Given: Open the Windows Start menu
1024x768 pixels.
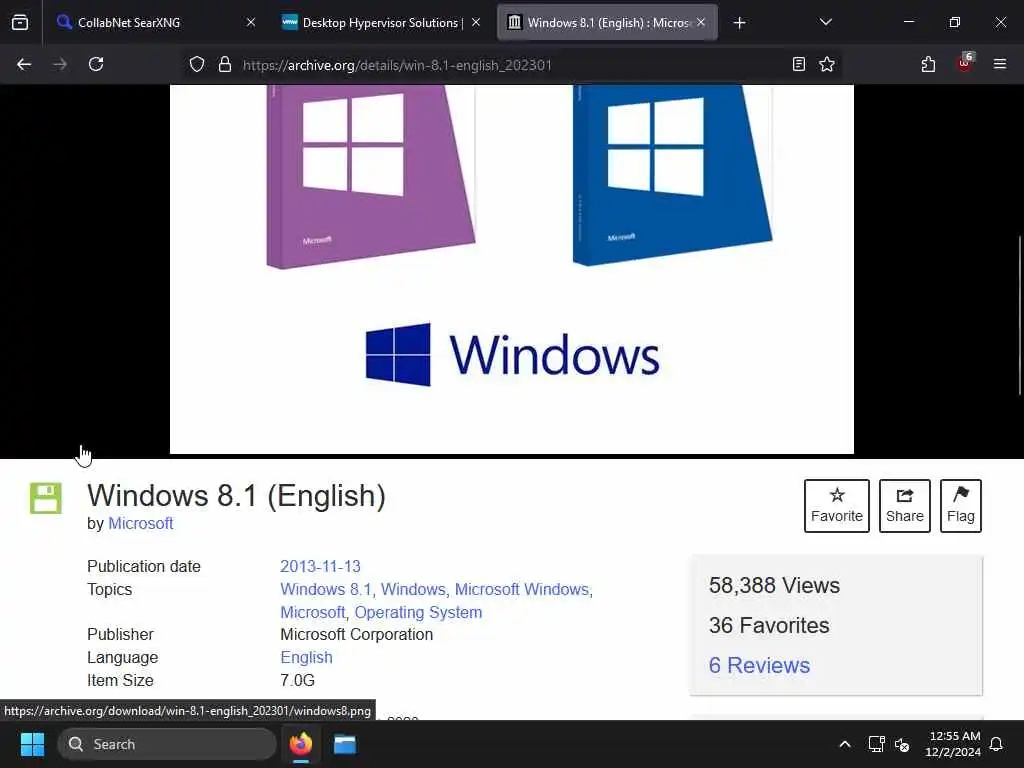Looking at the screenshot, I should [32, 744].
